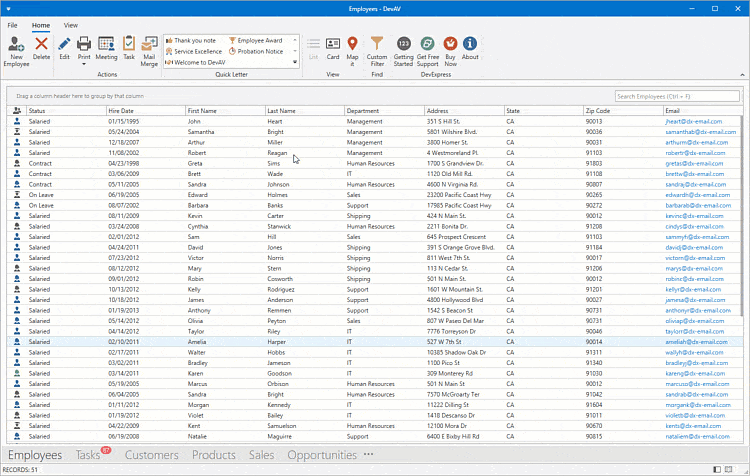750x476 pixels.
Task: Open the three-dots navigation overflow menu
Action: click(369, 455)
